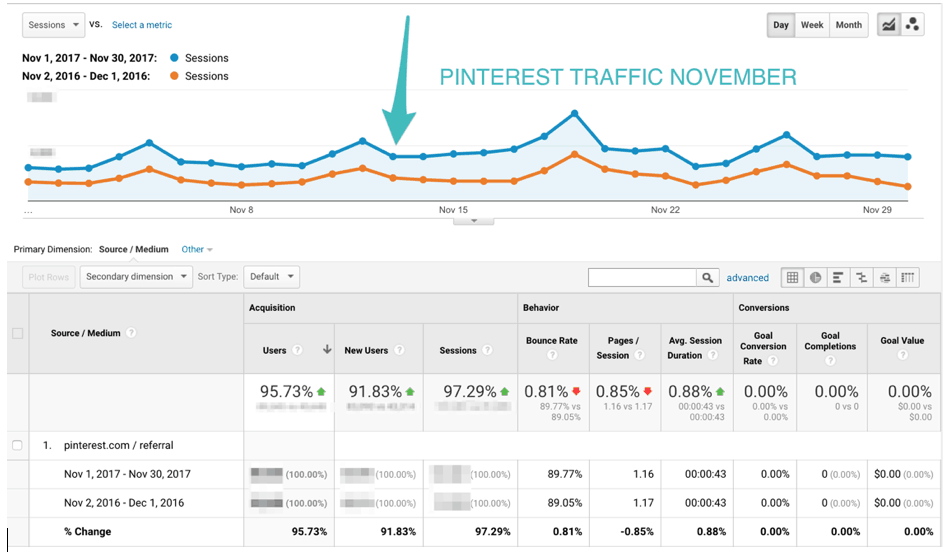Switch chart to Week view
Image resolution: width=948 pixels, height=553 pixels.
point(812,25)
